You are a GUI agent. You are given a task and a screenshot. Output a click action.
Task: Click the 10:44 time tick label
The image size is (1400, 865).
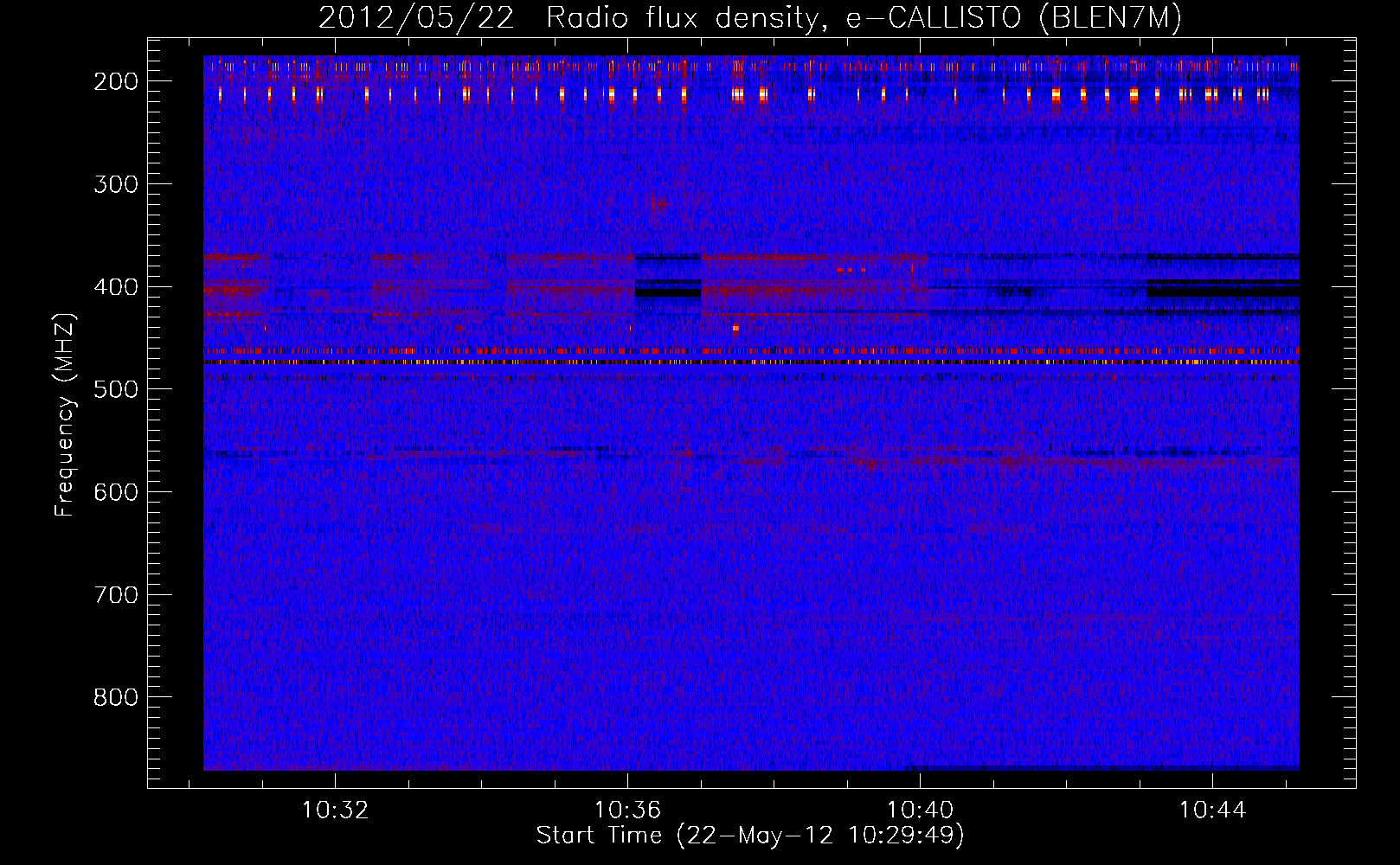tap(1212, 811)
